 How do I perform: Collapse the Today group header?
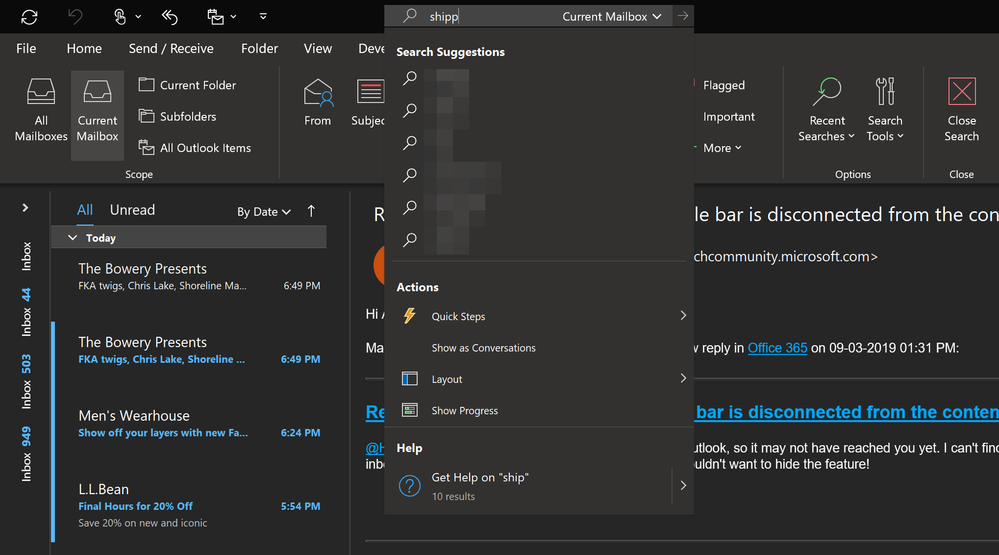click(x=188, y=238)
